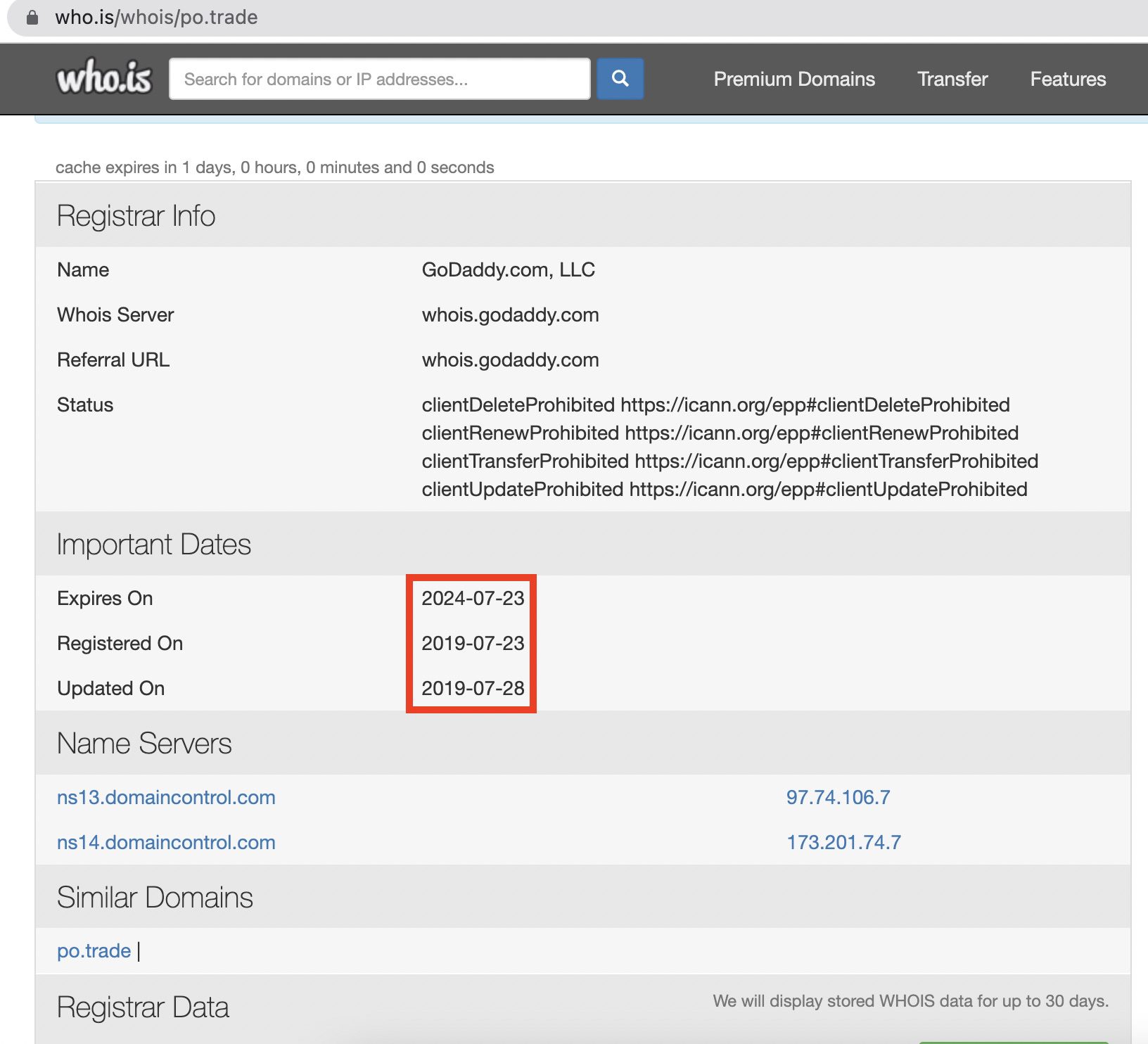Click the expiry date 2024-07-23

coord(473,598)
